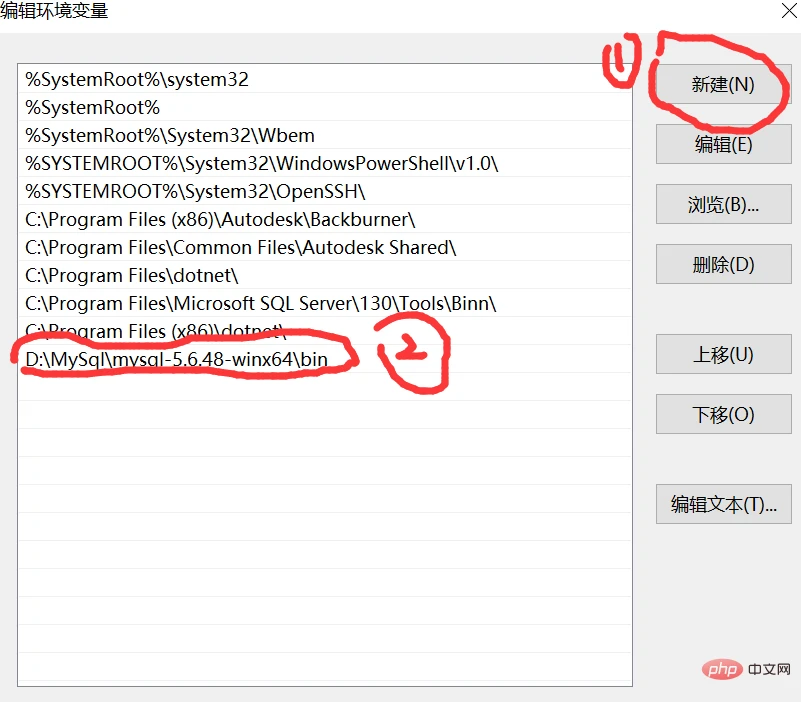Screen dimensions: 801x702
Task: Open folder browser with 浏览(B)...
Action: (x=723, y=204)
